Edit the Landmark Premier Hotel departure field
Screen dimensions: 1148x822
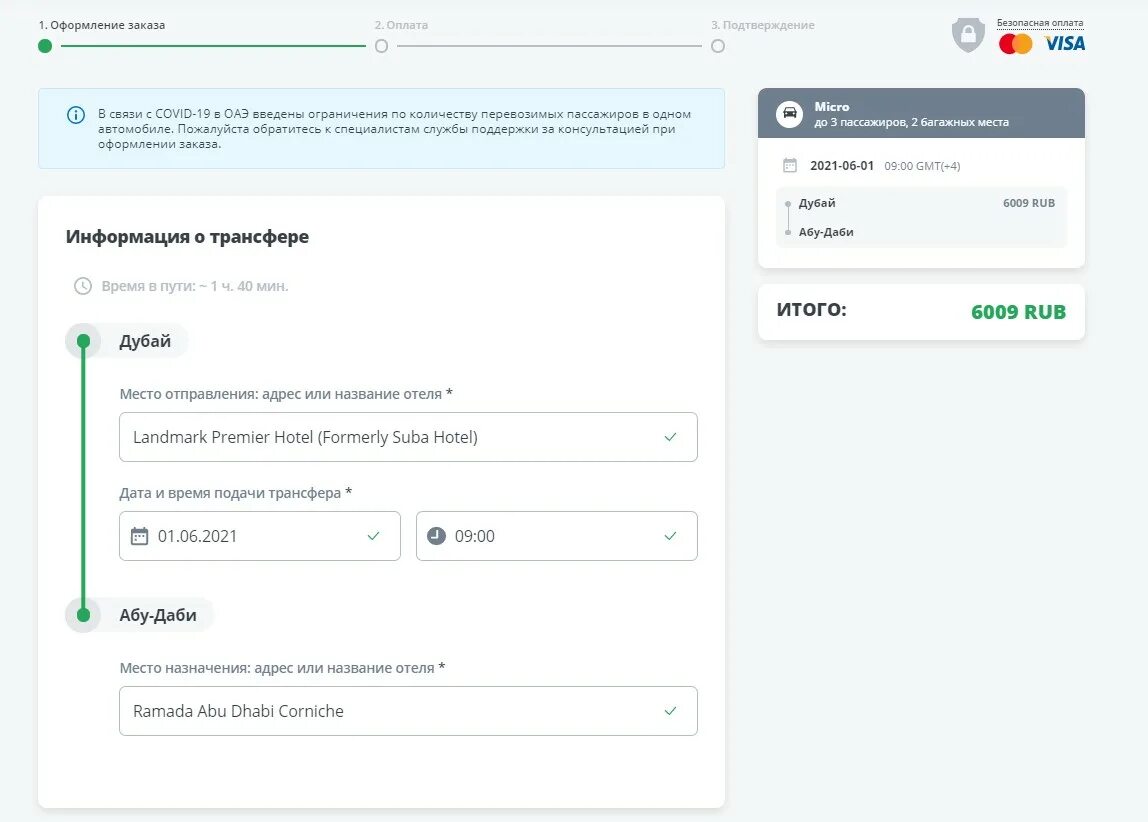click(390, 437)
